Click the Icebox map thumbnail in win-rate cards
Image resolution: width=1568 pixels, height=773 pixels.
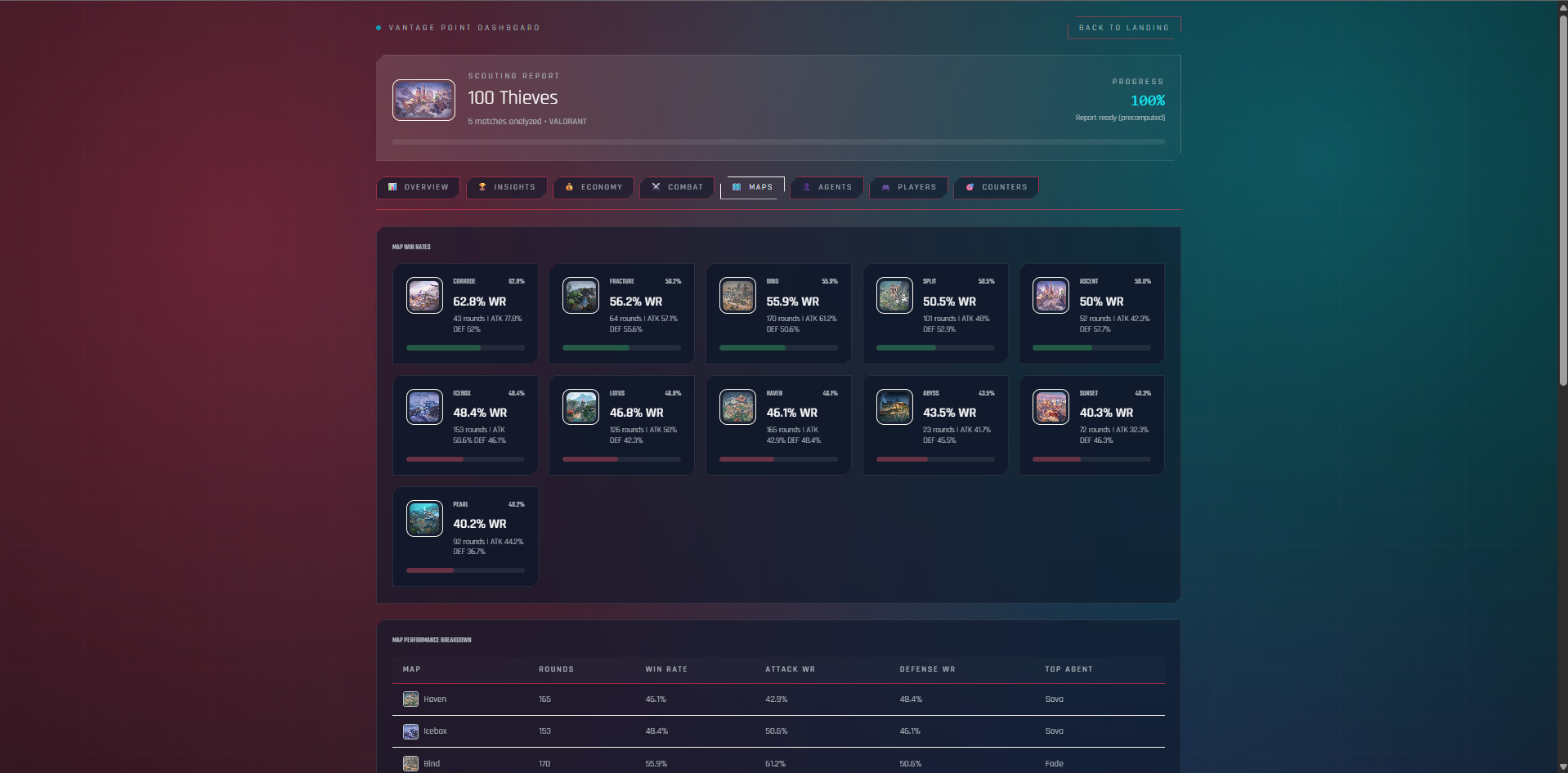coord(424,407)
